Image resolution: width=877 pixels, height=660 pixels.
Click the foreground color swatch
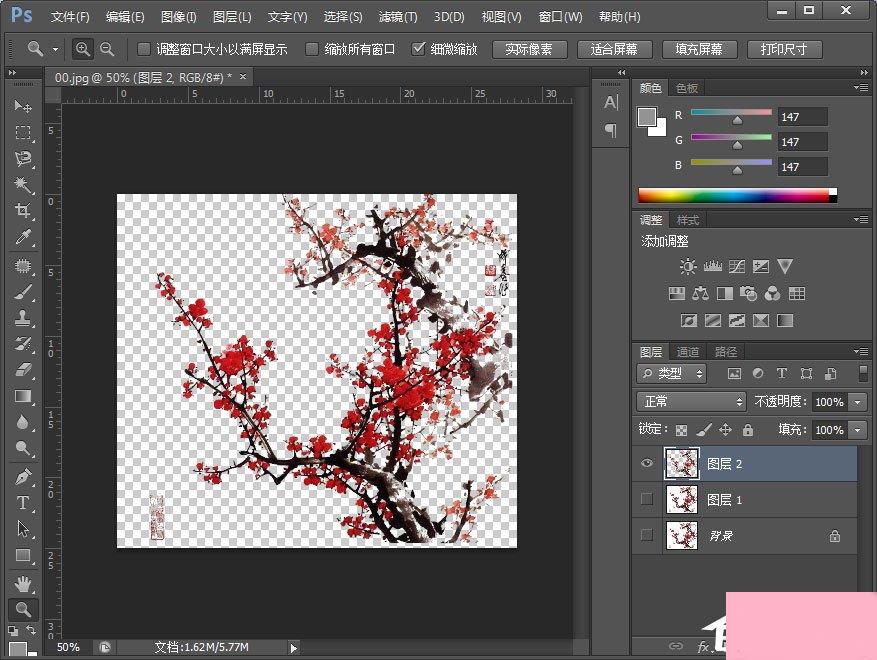pos(647,116)
